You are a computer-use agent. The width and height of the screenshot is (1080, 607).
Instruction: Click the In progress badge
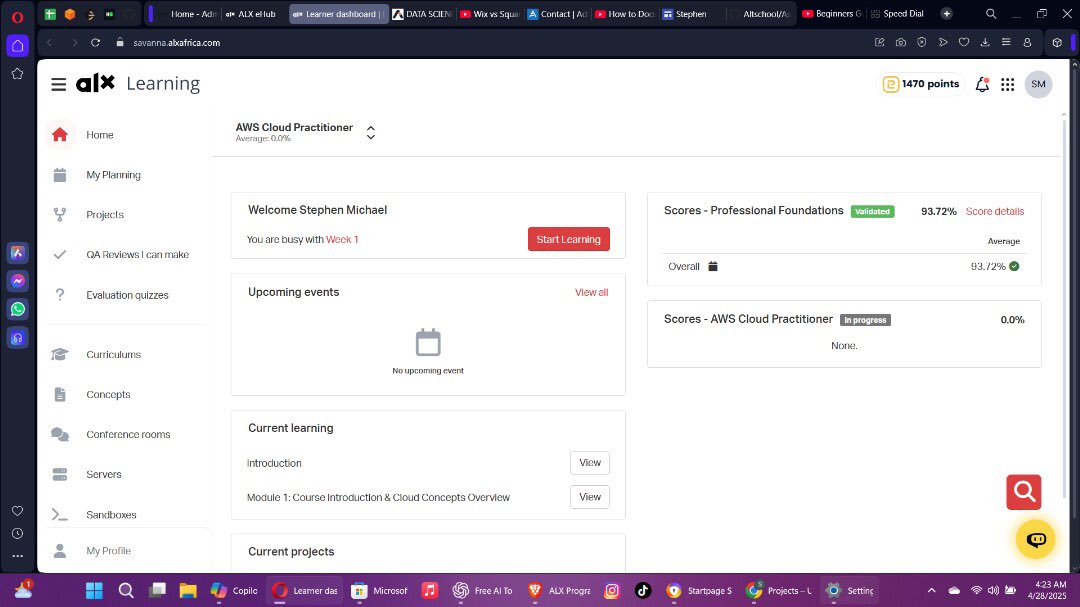coord(865,320)
